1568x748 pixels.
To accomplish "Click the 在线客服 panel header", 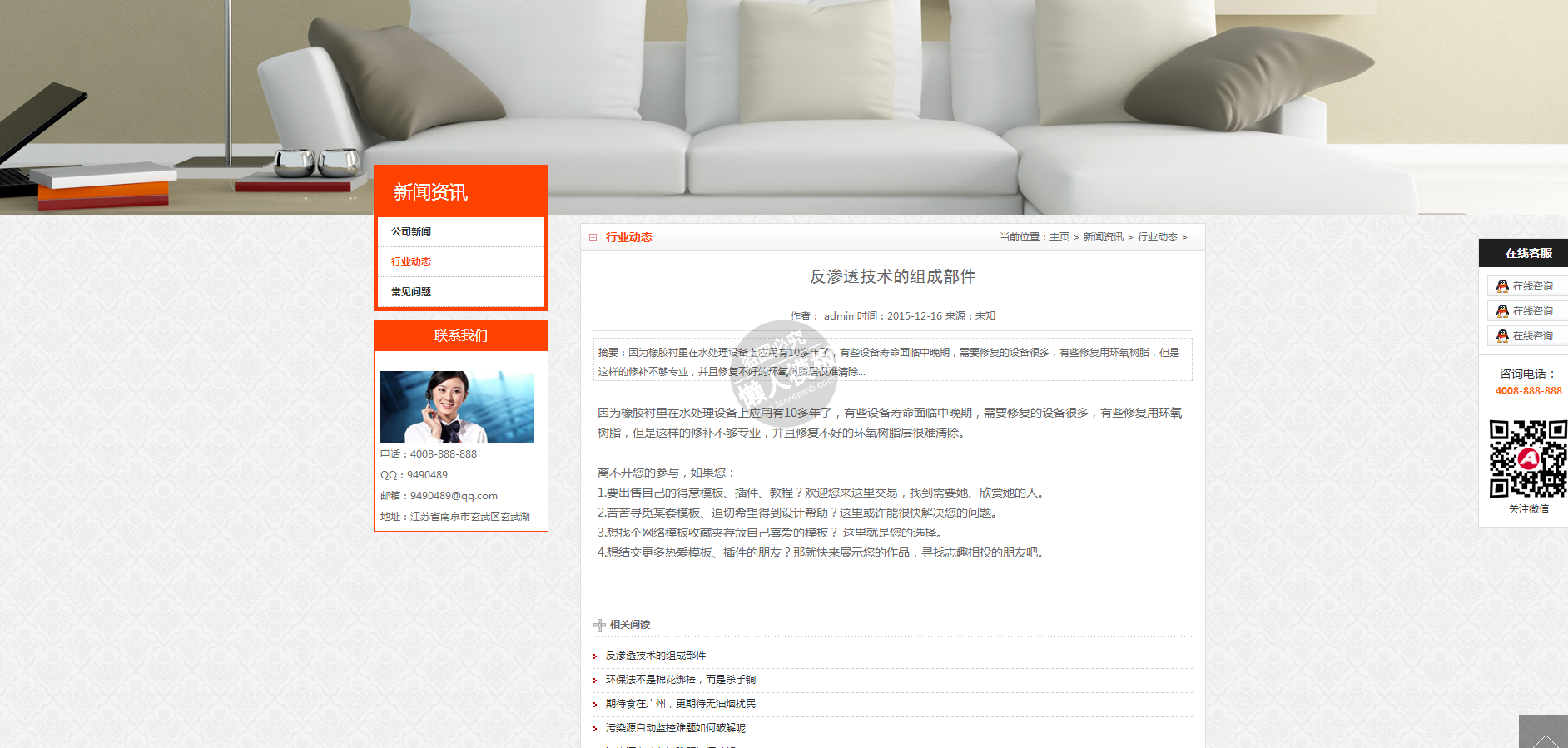I will [1523, 253].
